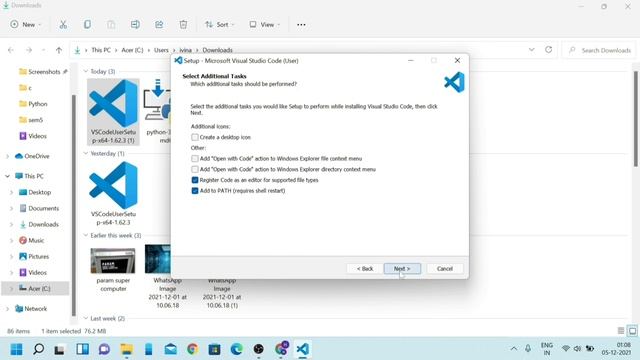Select VSCodeUserSetup-x64-1.62.3 (1) installer file
This screenshot has width=640, height=360.
(113, 112)
